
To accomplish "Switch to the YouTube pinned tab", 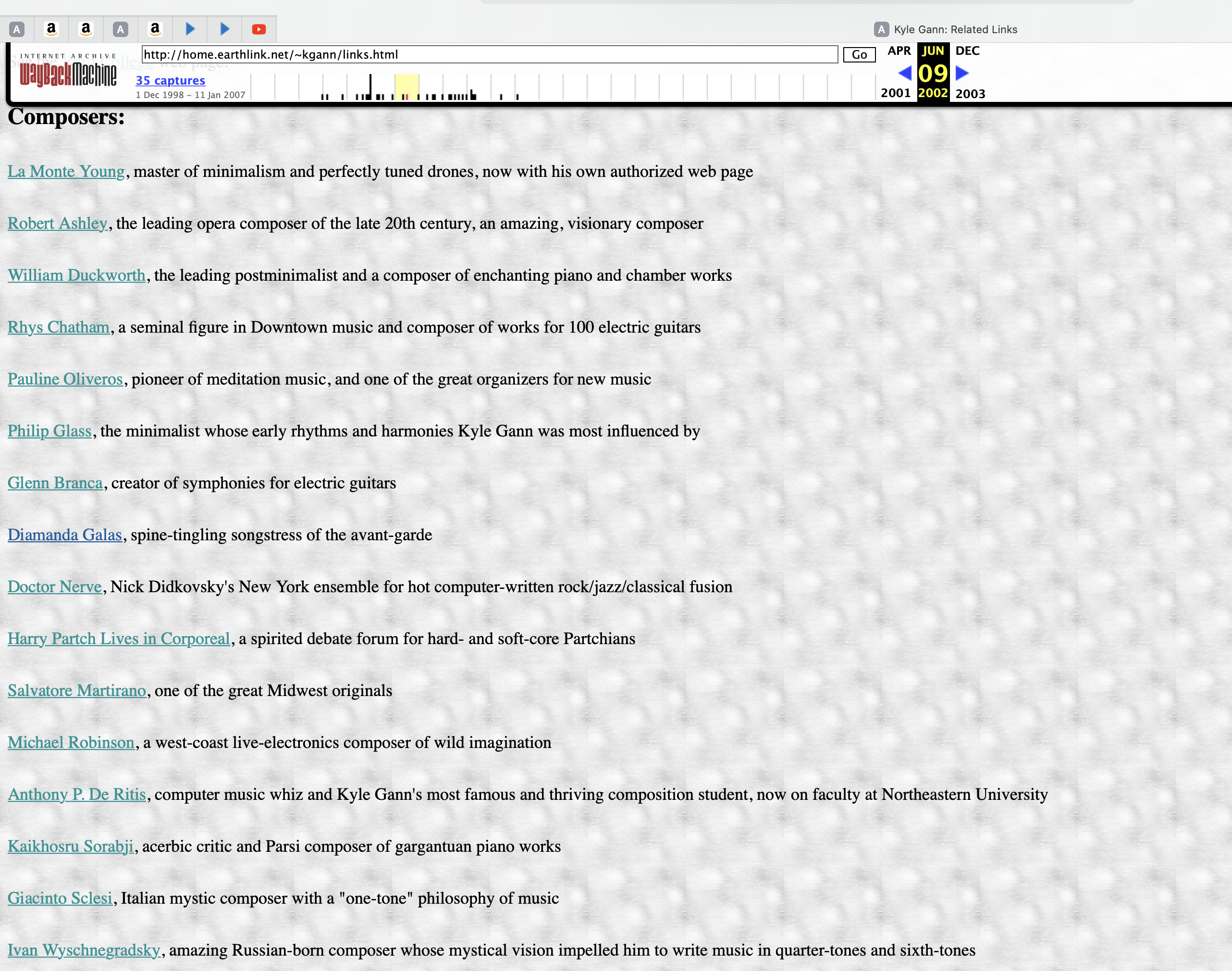I will 259,29.
